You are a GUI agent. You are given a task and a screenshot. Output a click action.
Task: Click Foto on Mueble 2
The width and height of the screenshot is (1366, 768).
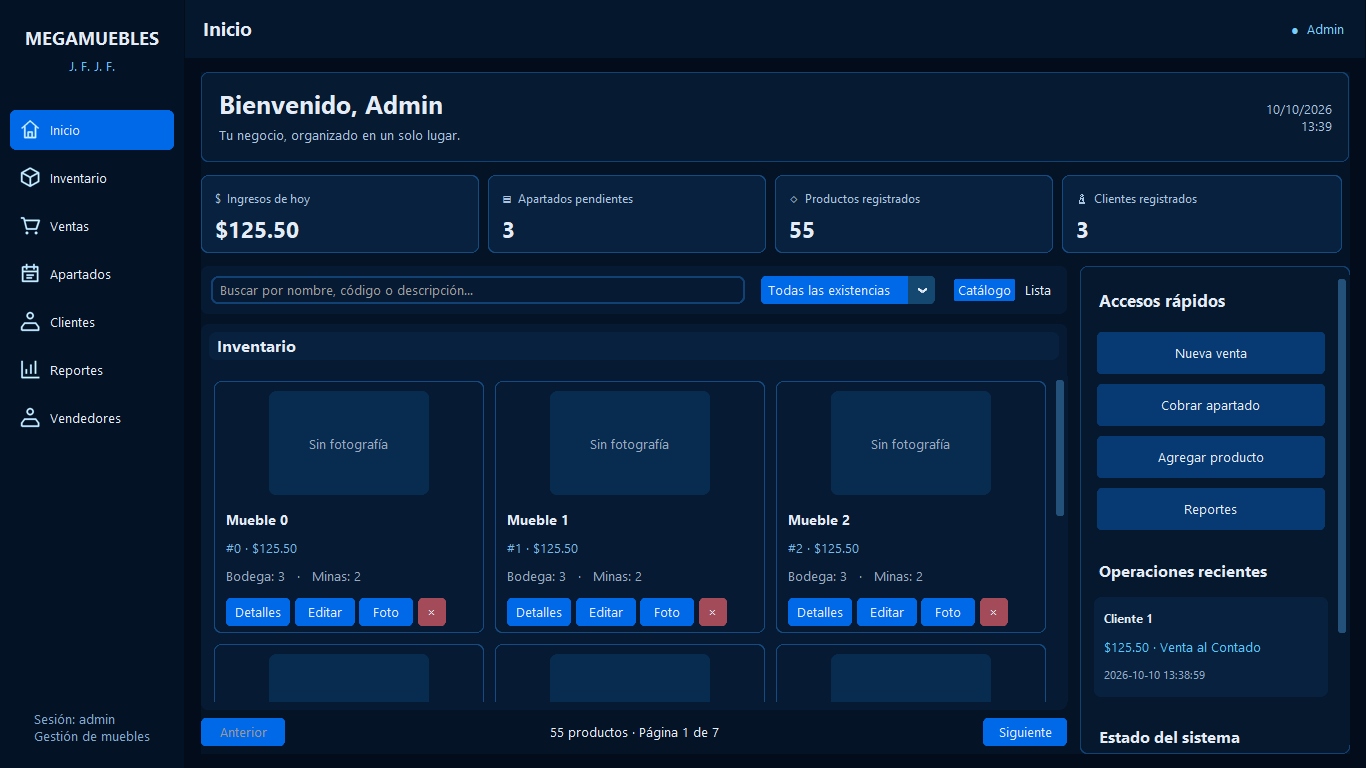[948, 612]
